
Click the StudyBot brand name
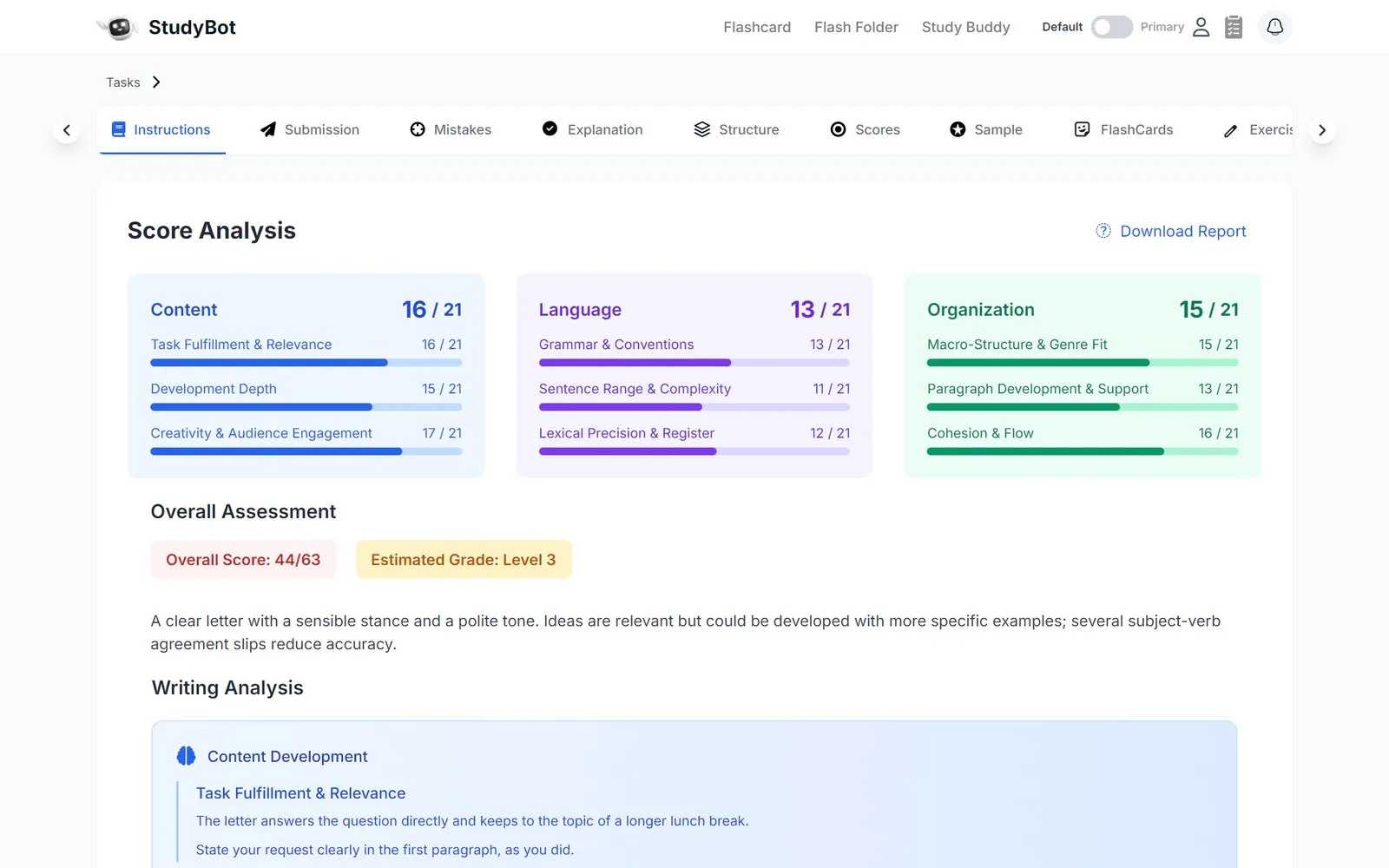[x=192, y=27]
